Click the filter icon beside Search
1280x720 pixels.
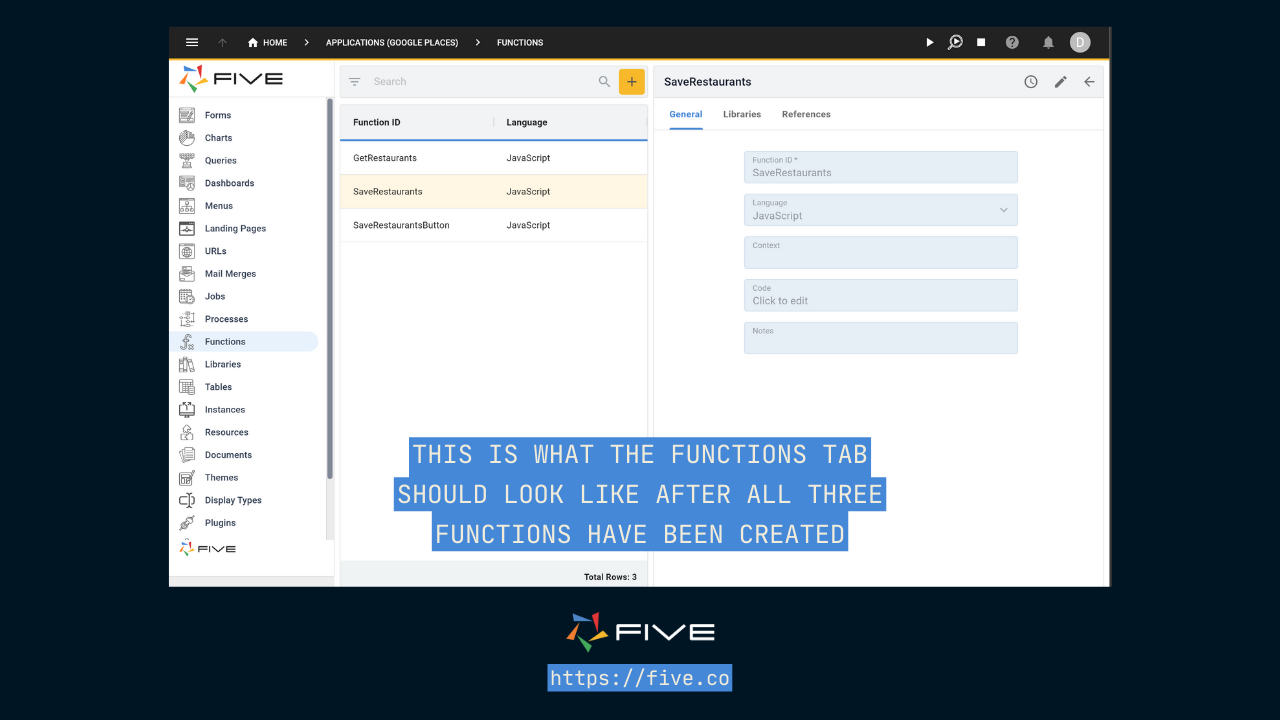[354, 82]
